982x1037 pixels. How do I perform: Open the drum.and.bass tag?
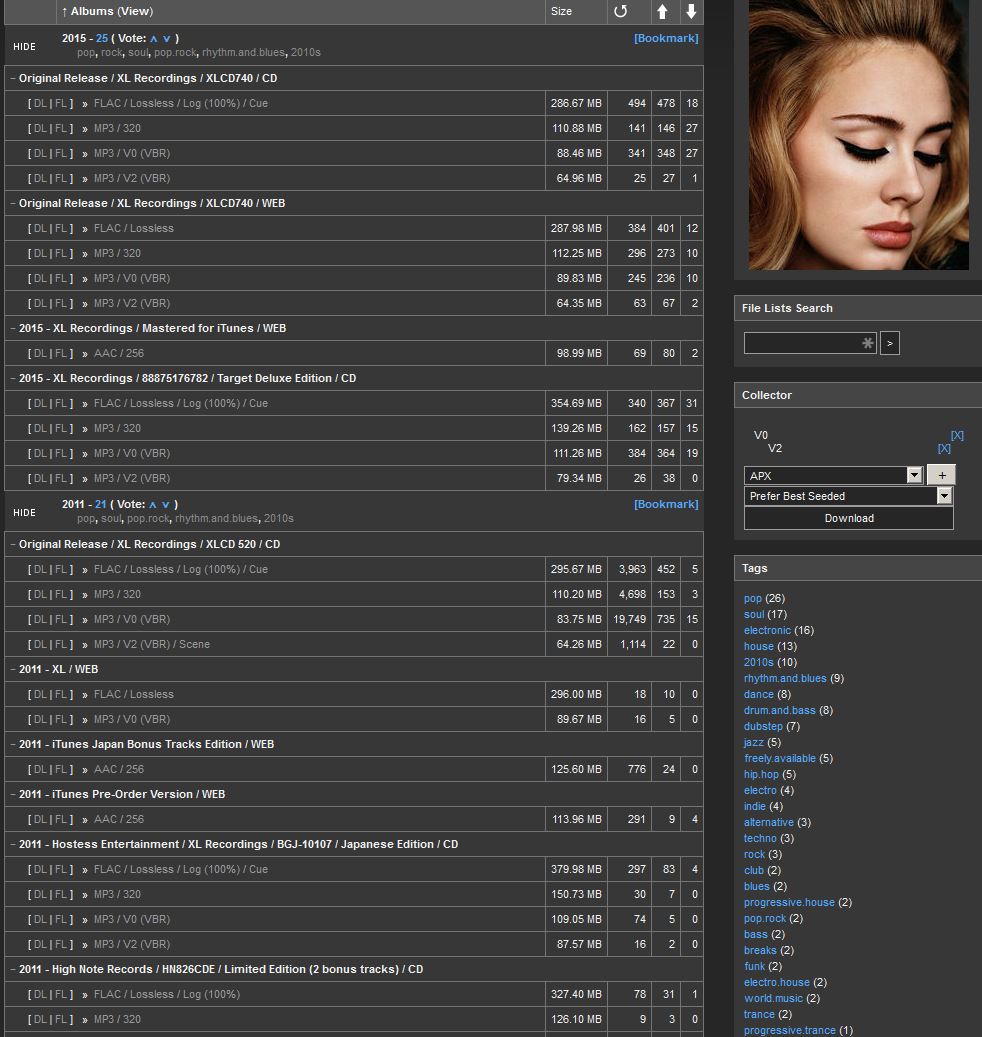[780, 710]
